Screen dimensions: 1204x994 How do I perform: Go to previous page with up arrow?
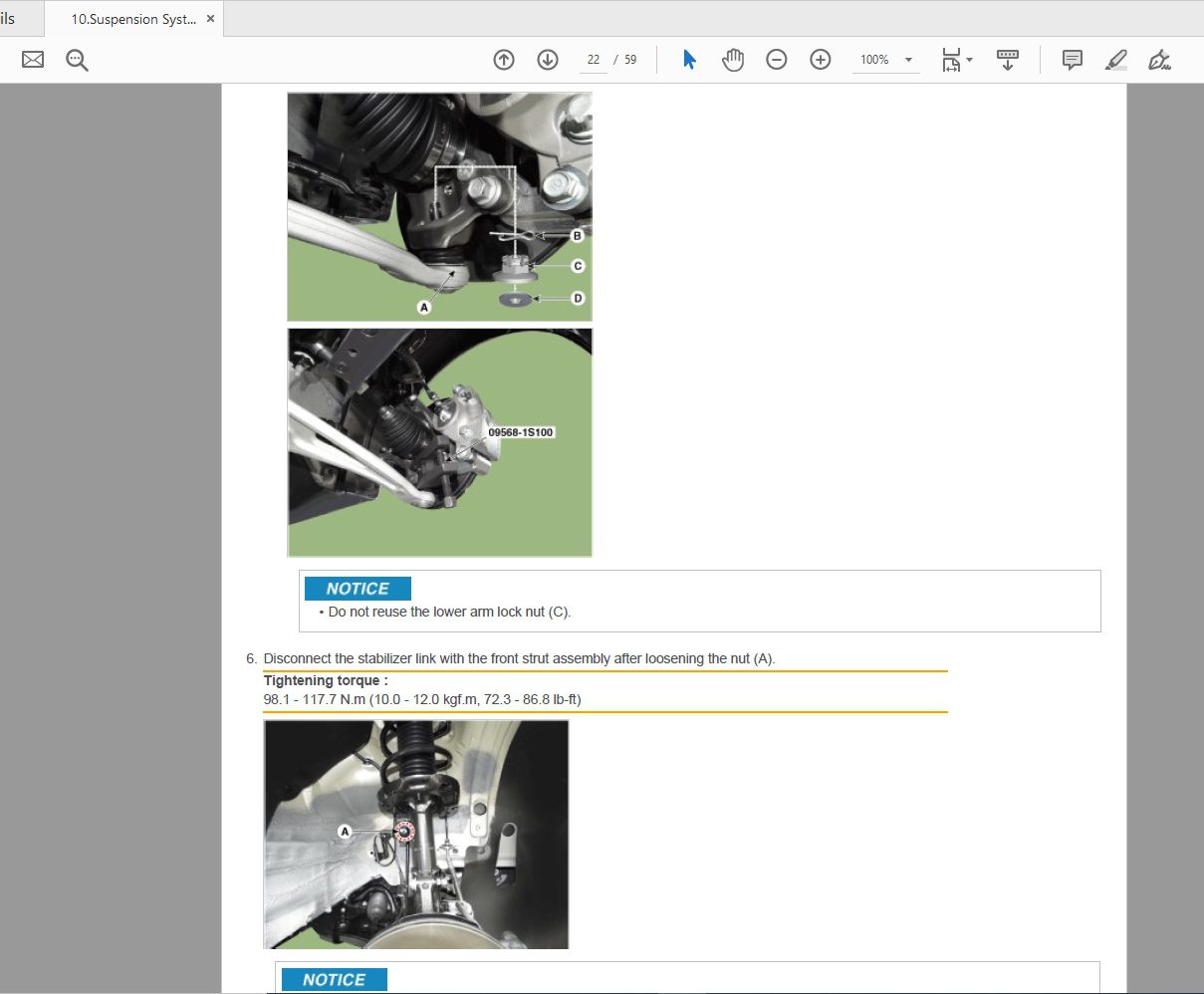pyautogui.click(x=504, y=60)
